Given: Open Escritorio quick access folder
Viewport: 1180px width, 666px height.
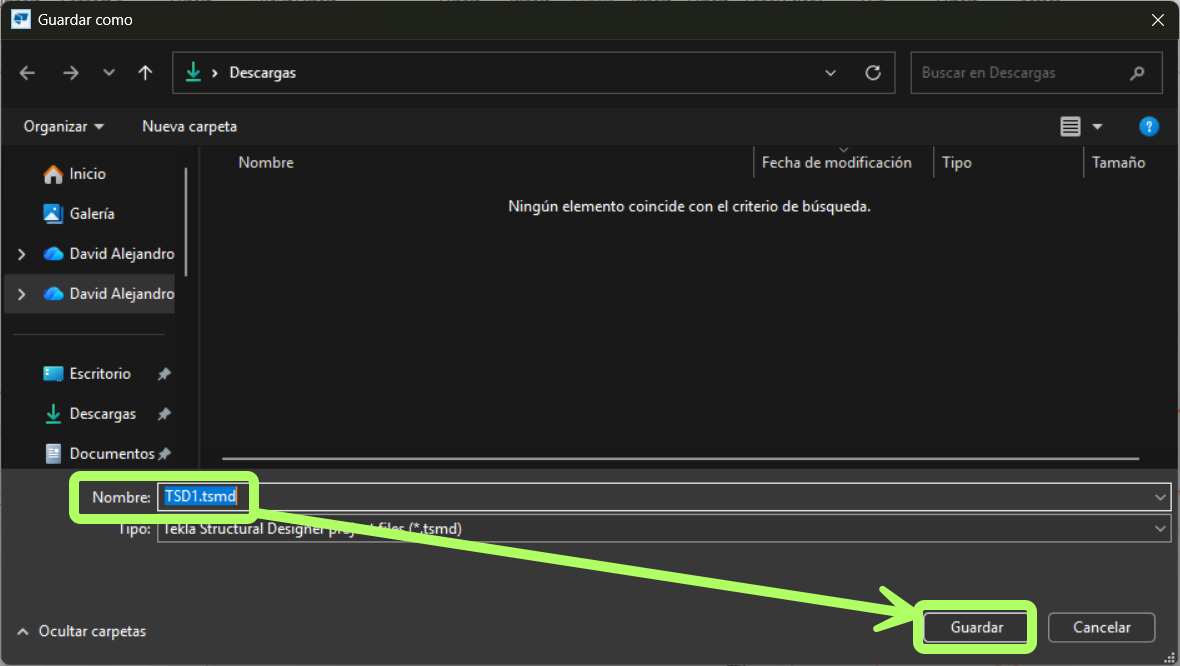Looking at the screenshot, I should tap(87, 374).
